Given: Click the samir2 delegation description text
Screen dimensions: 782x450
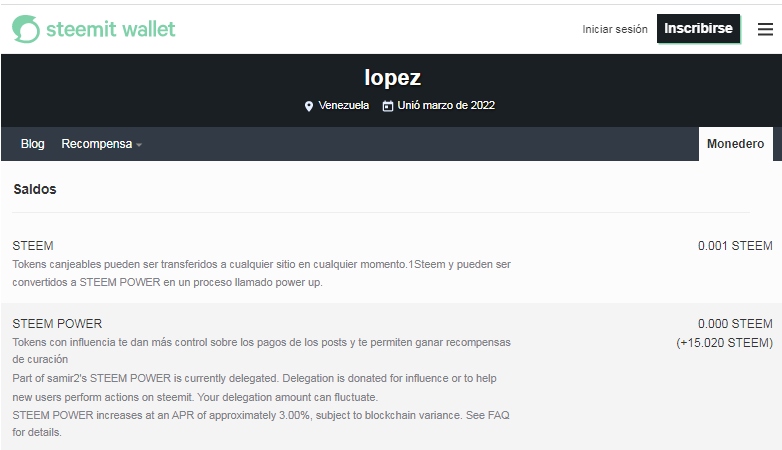Looking at the screenshot, I should [254, 388].
